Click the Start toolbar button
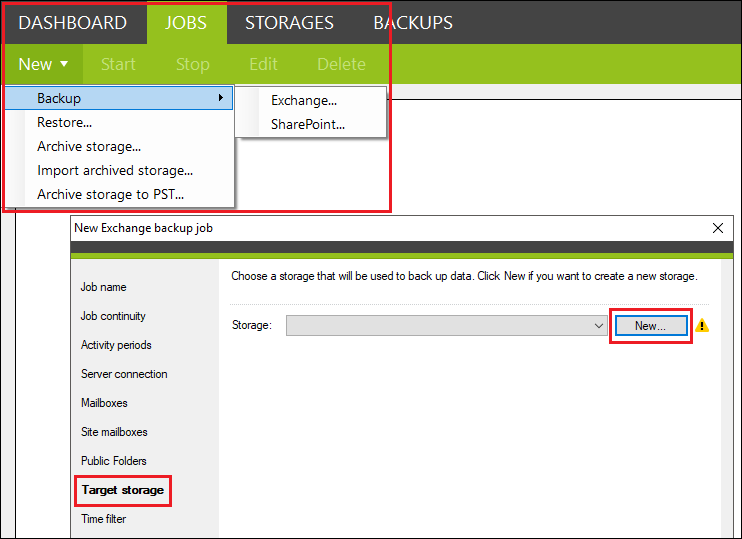The height and width of the screenshot is (539, 742). pos(118,64)
